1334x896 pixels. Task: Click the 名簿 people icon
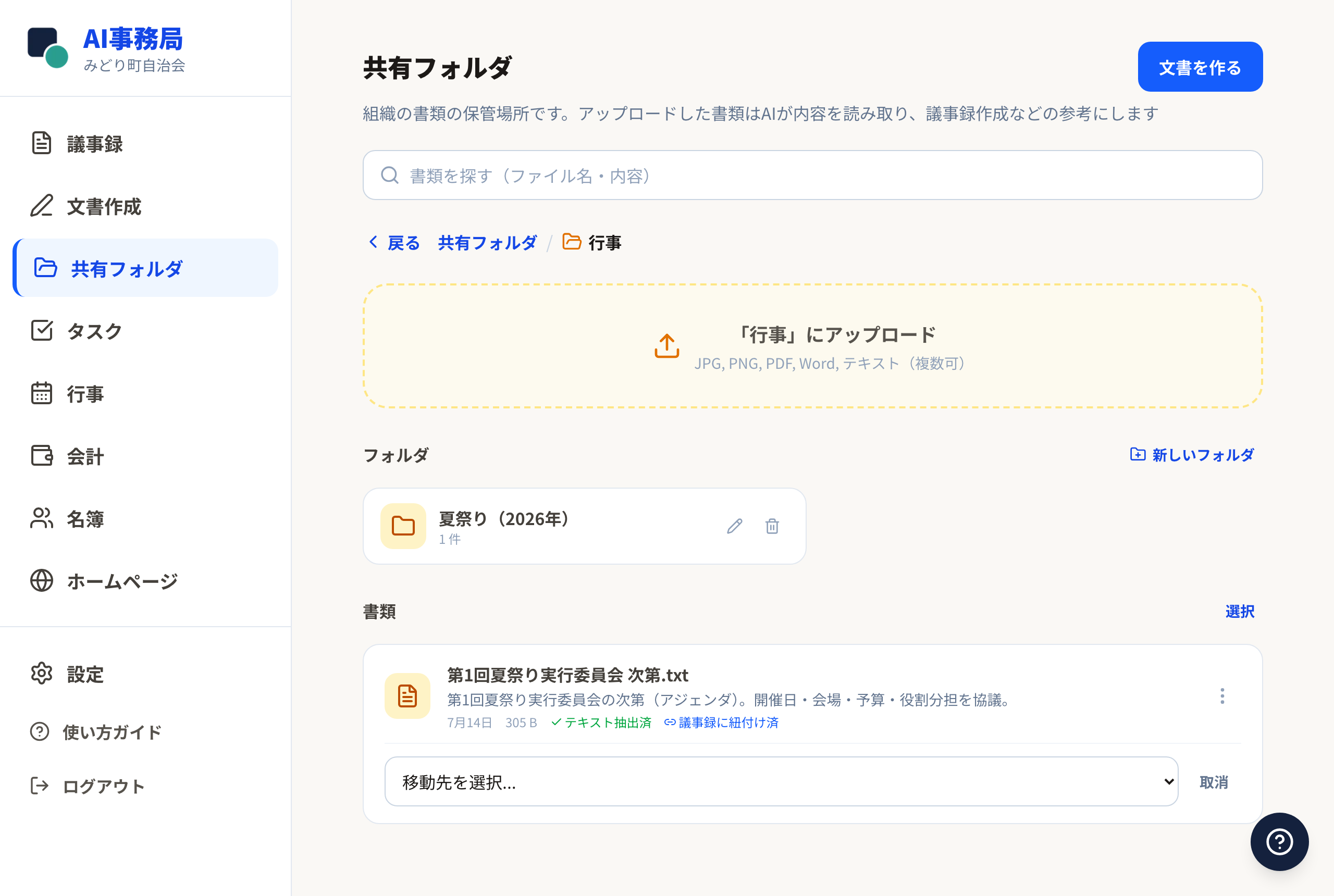(x=41, y=518)
